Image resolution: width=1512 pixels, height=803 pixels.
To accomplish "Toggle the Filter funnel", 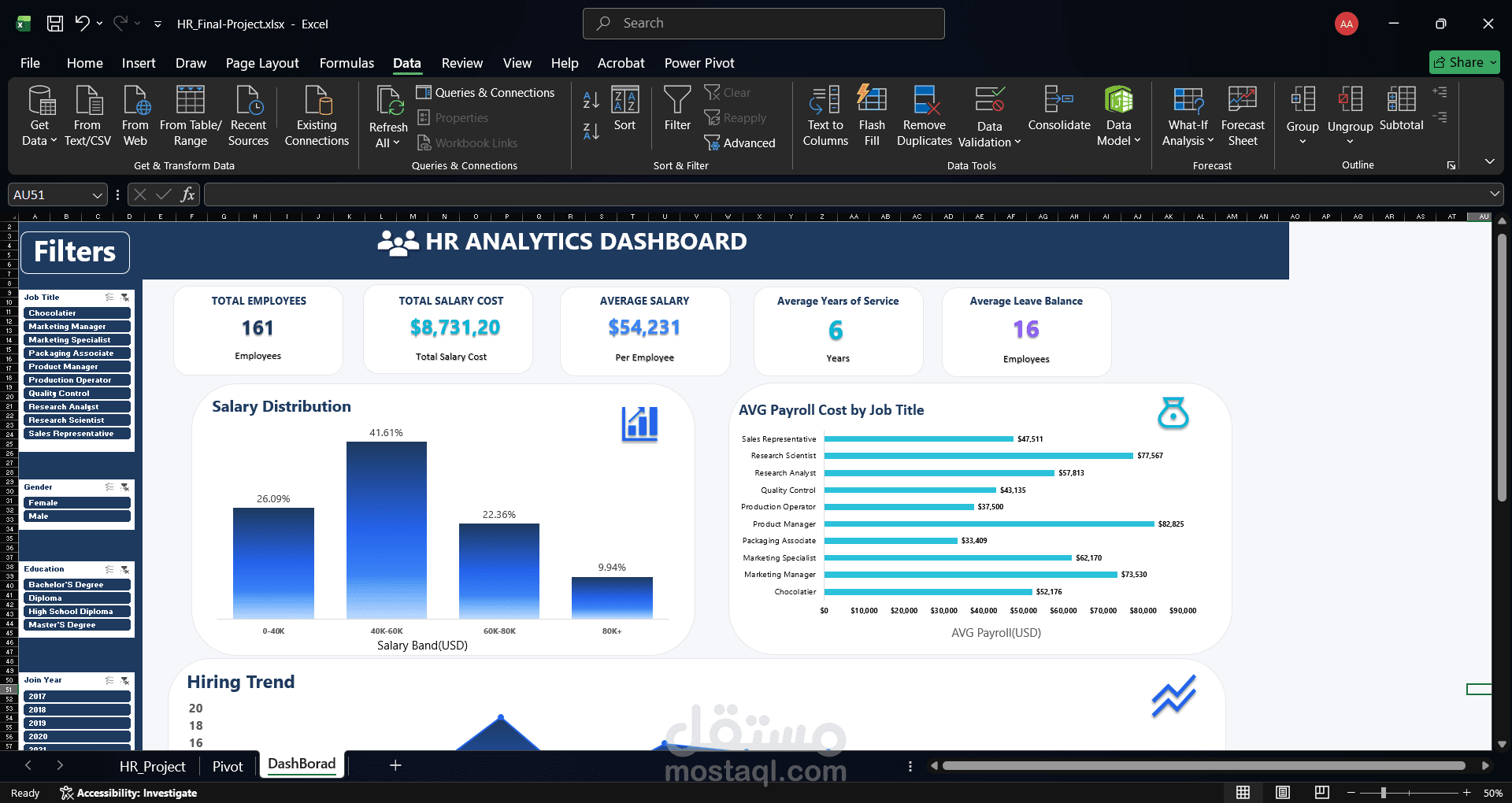I will tap(677, 109).
